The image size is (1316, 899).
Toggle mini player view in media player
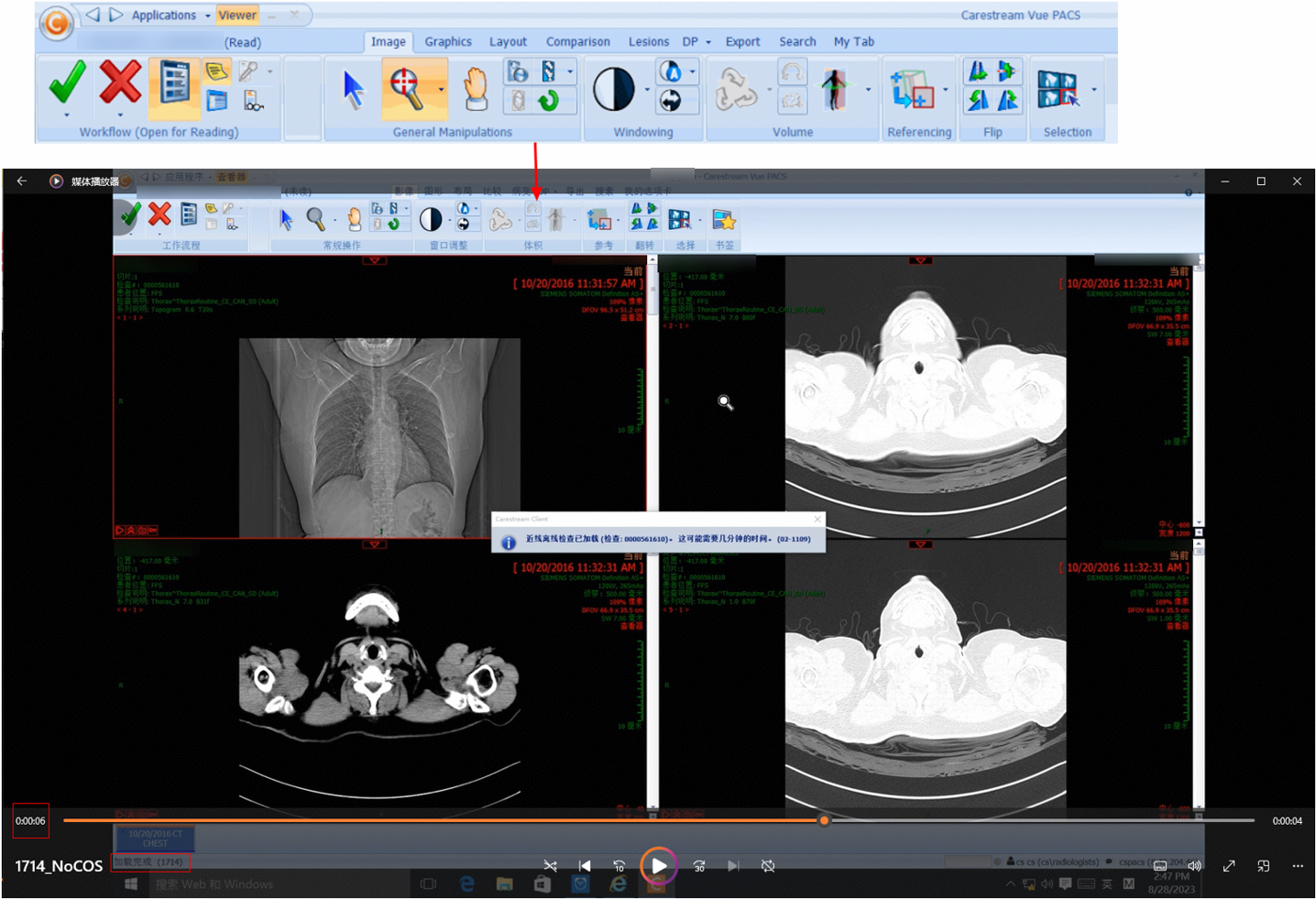pos(1264,866)
